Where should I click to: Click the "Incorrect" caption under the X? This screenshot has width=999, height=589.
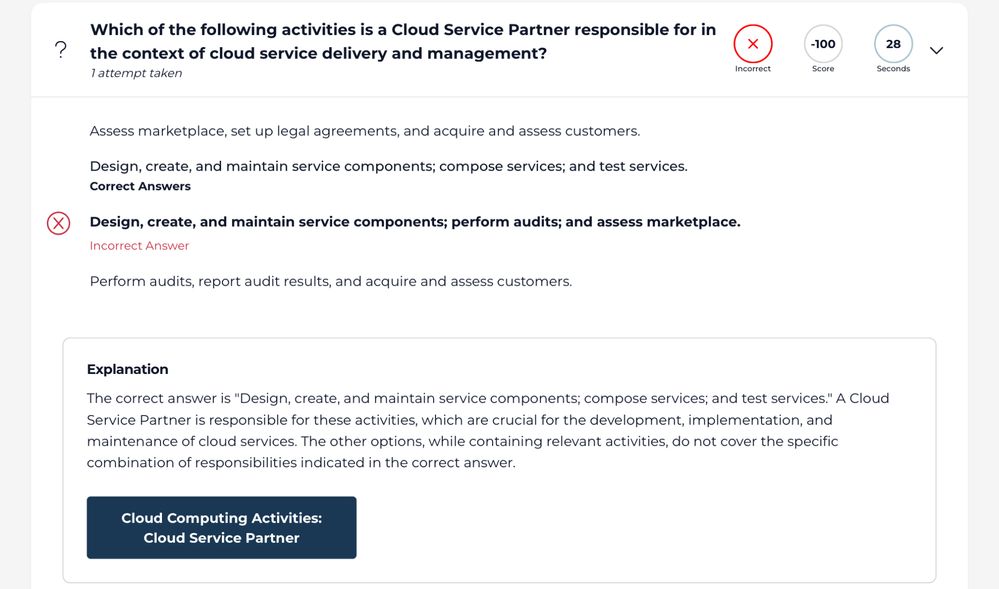click(753, 69)
